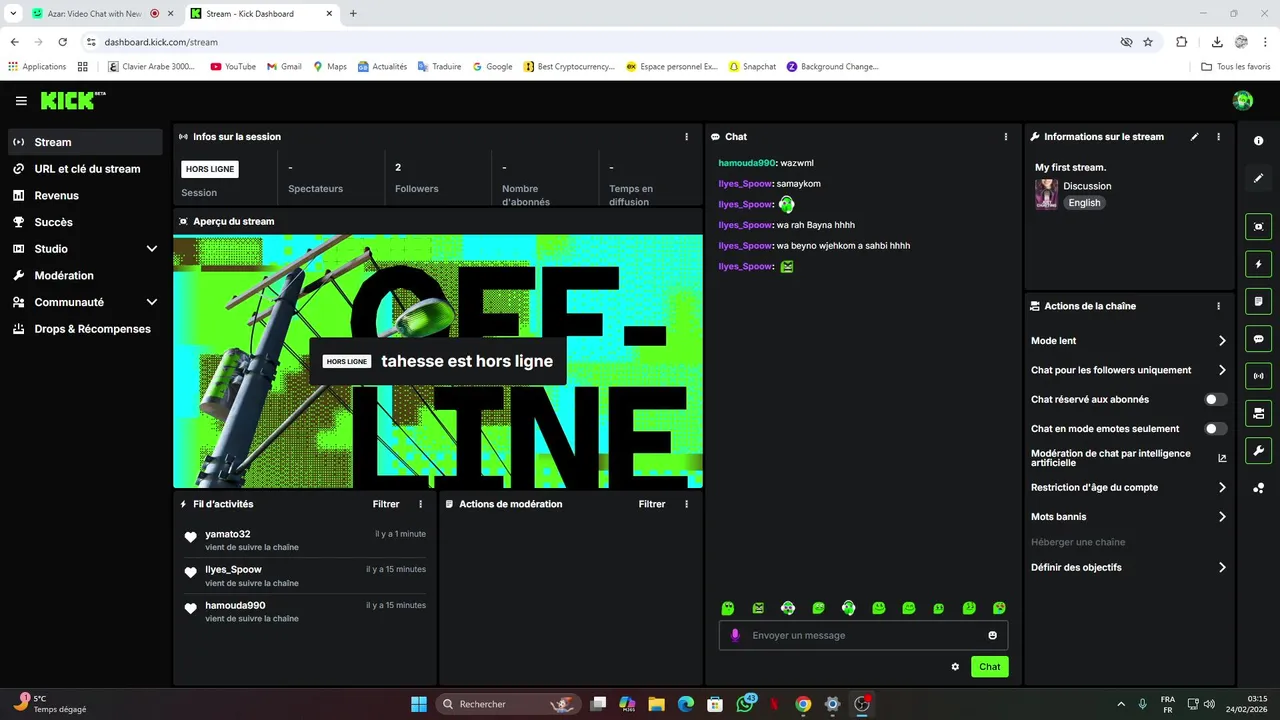The image size is (1280, 720).
Task: Open chat settings gear icon
Action: pos(955,667)
